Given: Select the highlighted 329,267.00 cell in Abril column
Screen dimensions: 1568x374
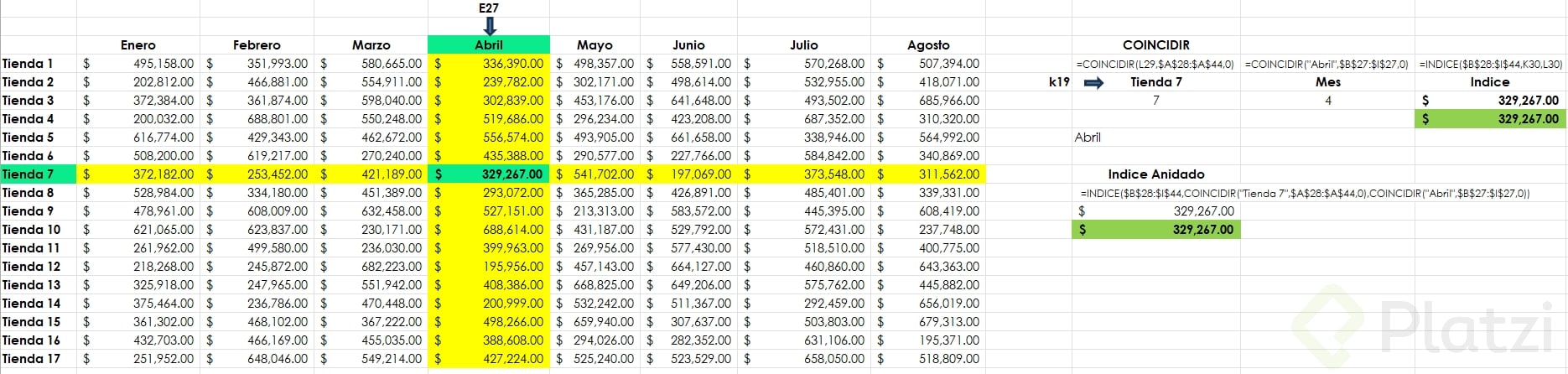Looking at the screenshot, I should [x=489, y=174].
